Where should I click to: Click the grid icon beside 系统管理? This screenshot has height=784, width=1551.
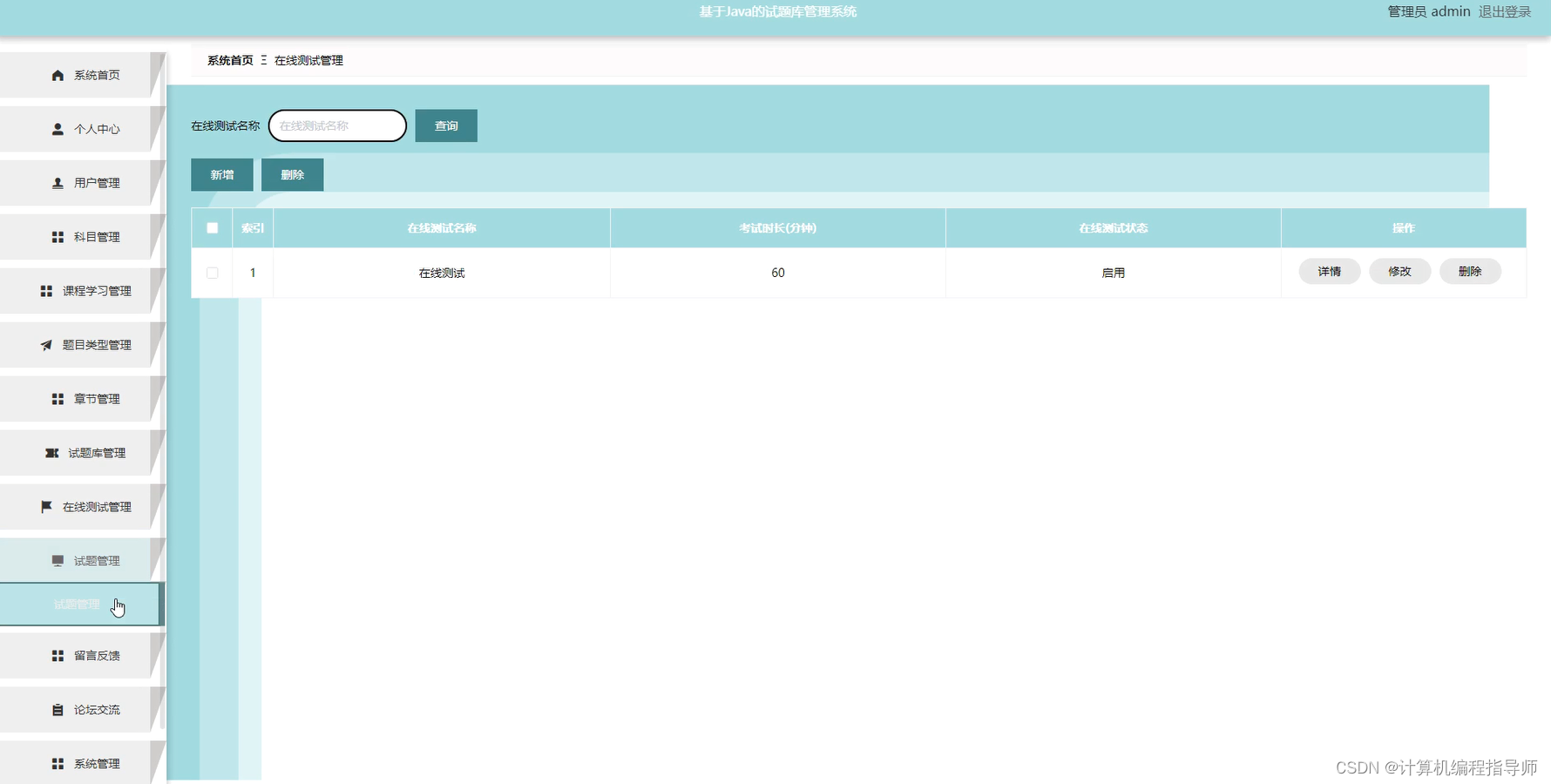click(x=58, y=764)
